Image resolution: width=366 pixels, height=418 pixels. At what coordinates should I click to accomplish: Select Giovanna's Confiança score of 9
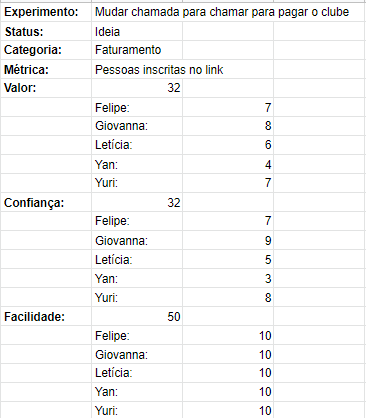(x=228, y=240)
